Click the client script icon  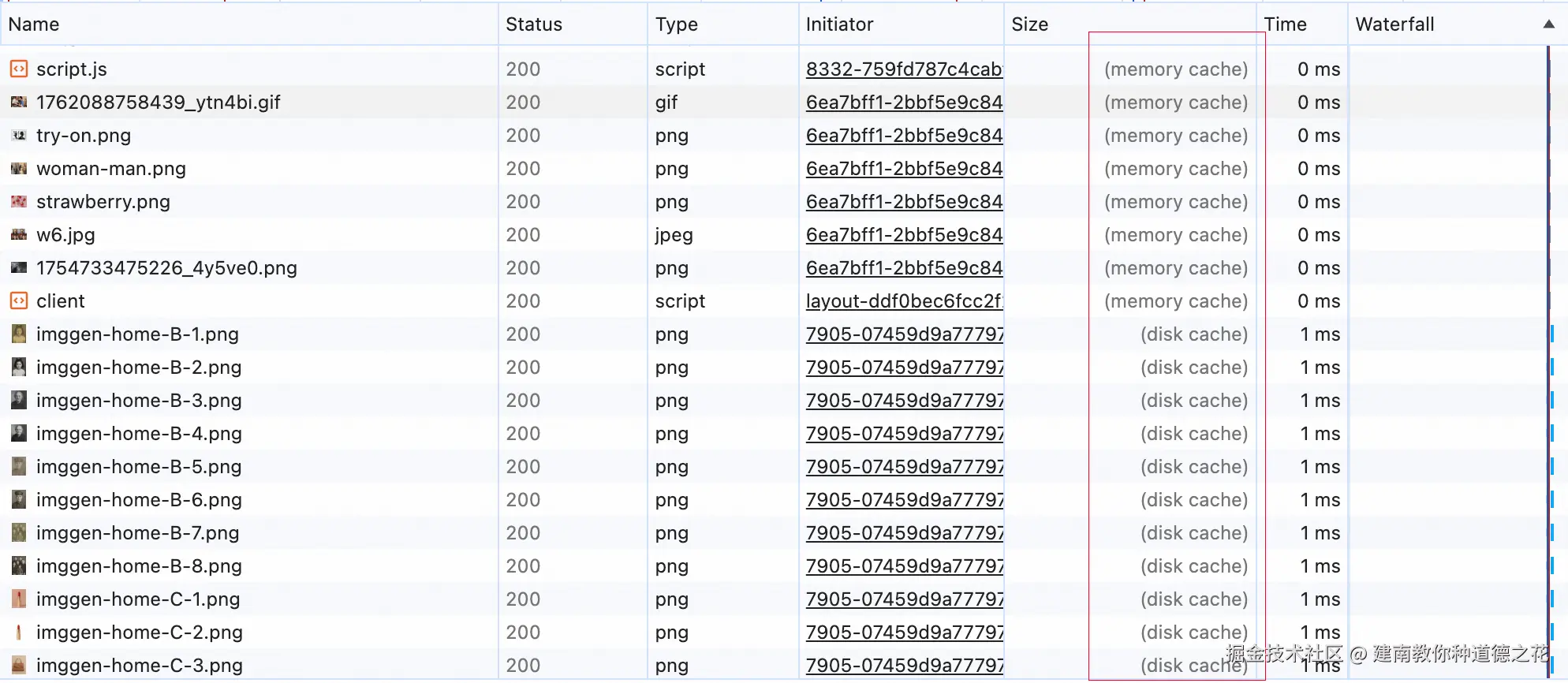click(x=19, y=301)
